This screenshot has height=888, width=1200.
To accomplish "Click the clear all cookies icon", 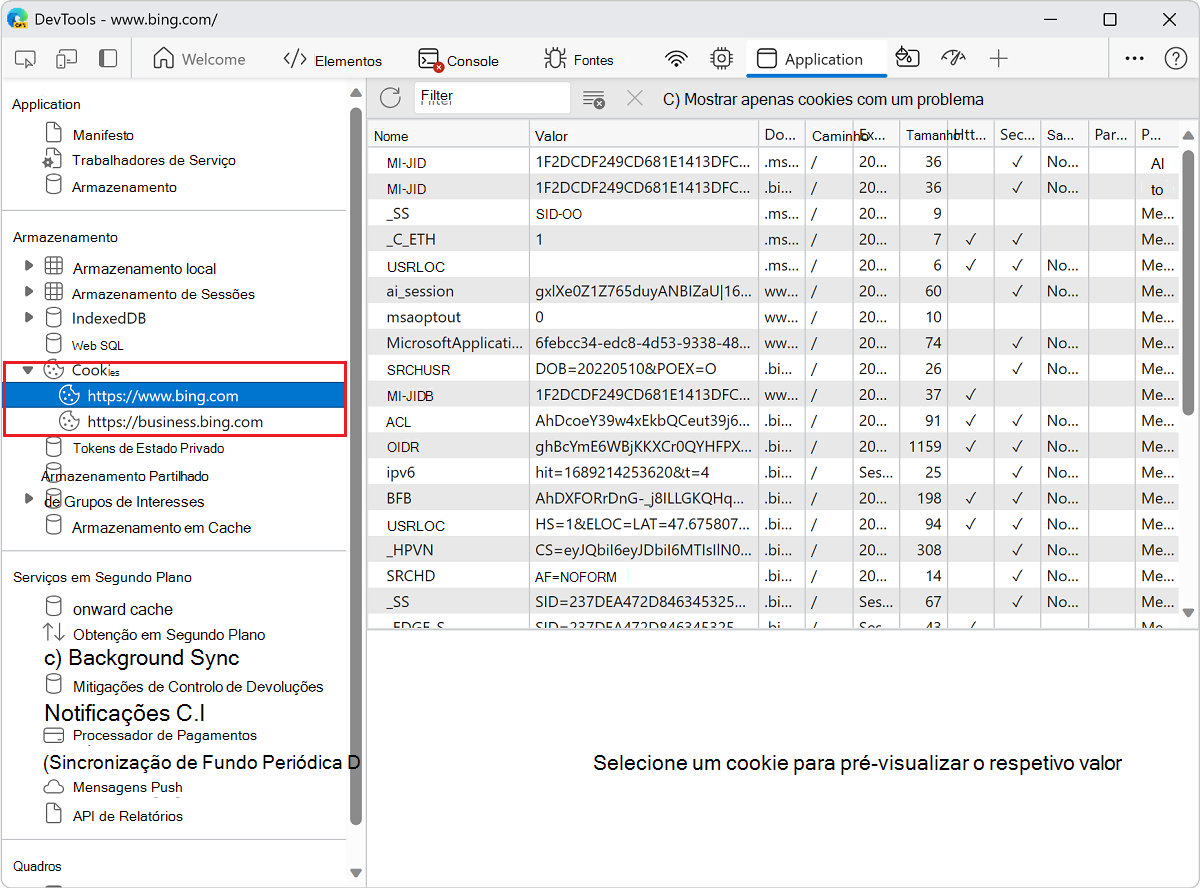I will (x=594, y=99).
